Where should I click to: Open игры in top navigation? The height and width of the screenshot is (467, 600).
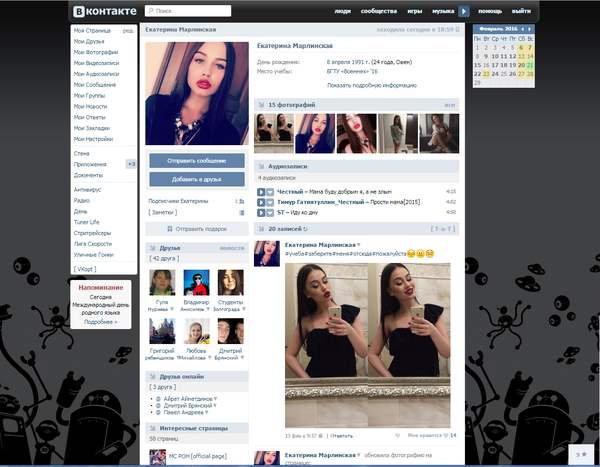415,11
